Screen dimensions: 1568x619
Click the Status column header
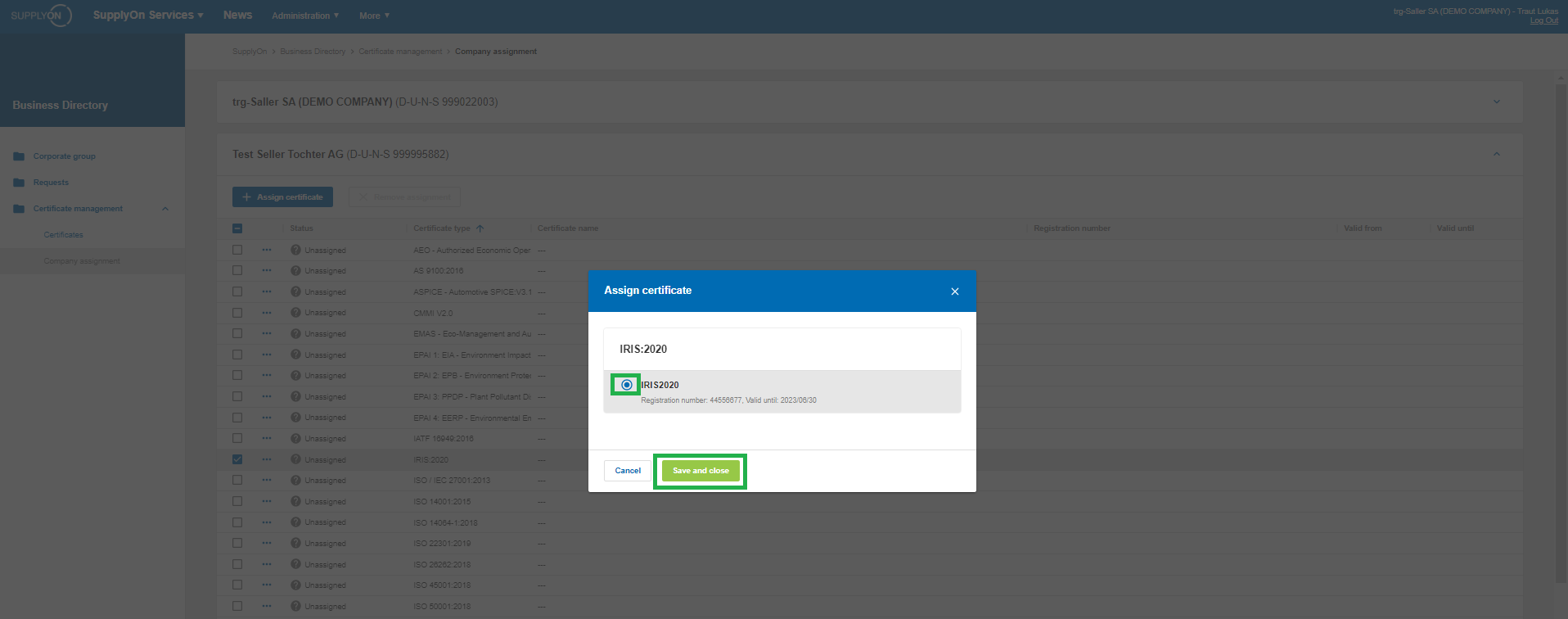(301, 228)
